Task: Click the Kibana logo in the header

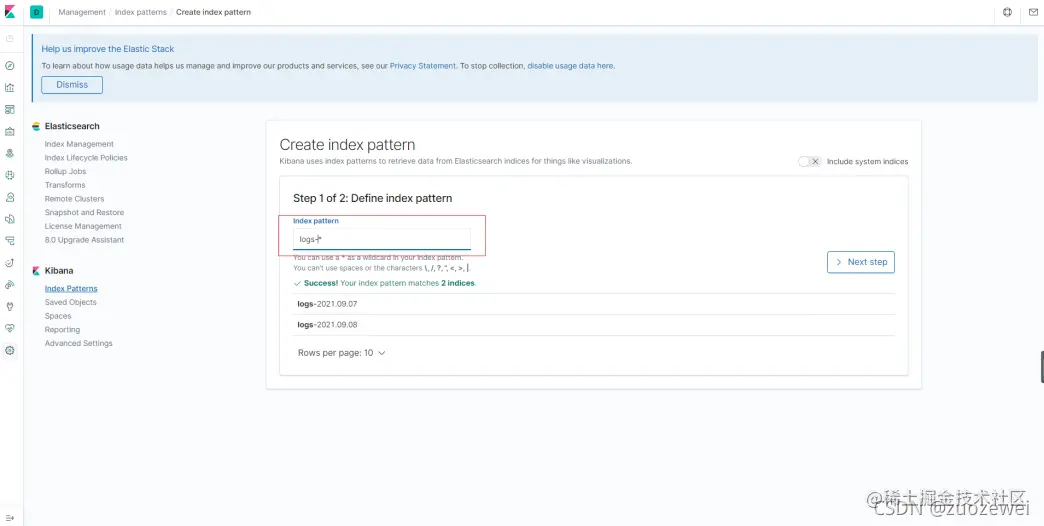Action: (x=10, y=12)
